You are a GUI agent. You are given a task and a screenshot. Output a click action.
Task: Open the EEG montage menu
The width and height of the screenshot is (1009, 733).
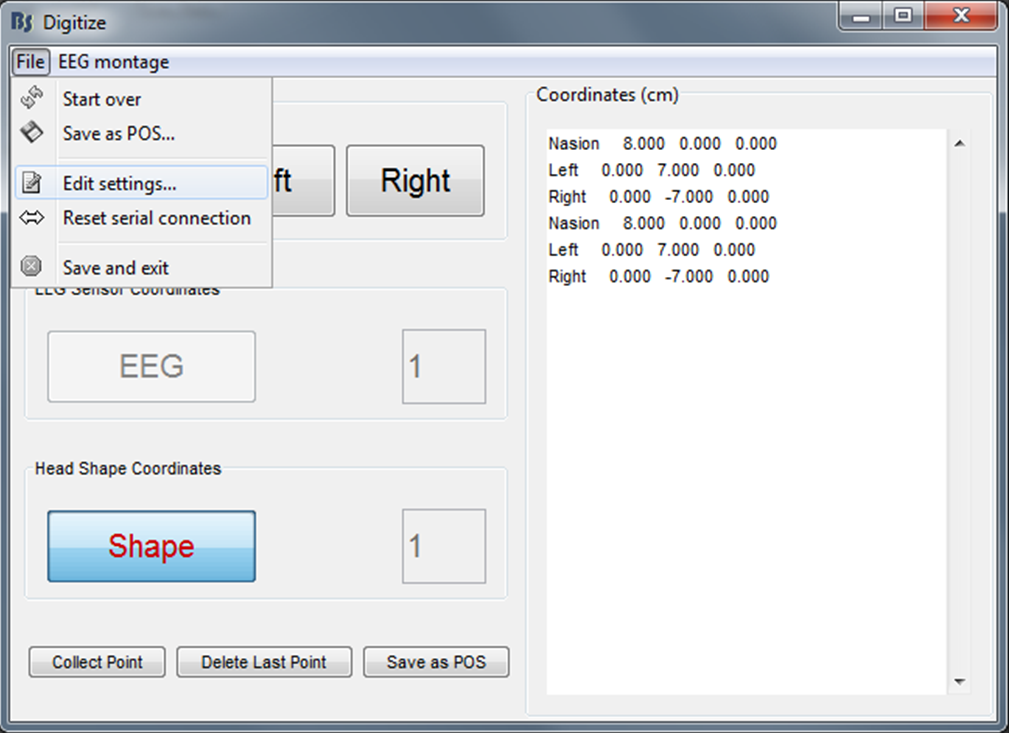[x=113, y=62]
